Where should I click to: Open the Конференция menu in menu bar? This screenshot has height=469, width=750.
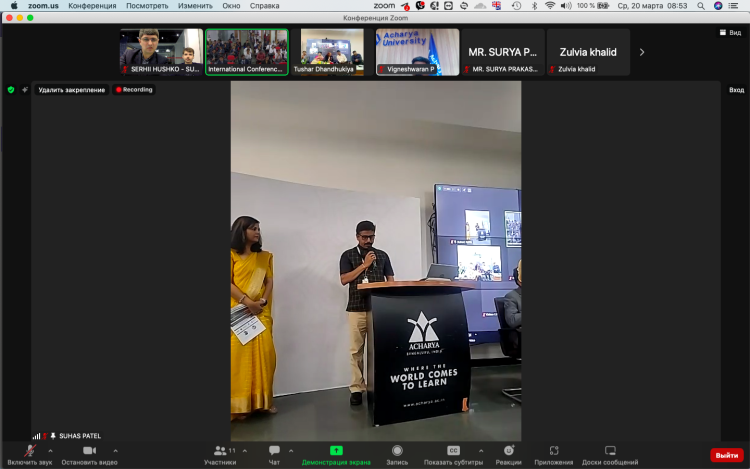[x=92, y=6]
